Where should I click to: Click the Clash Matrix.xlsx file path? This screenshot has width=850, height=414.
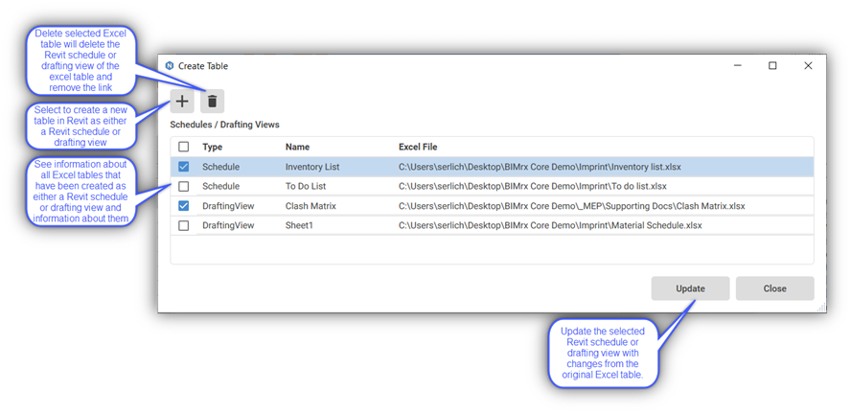pyautogui.click(x=571, y=206)
